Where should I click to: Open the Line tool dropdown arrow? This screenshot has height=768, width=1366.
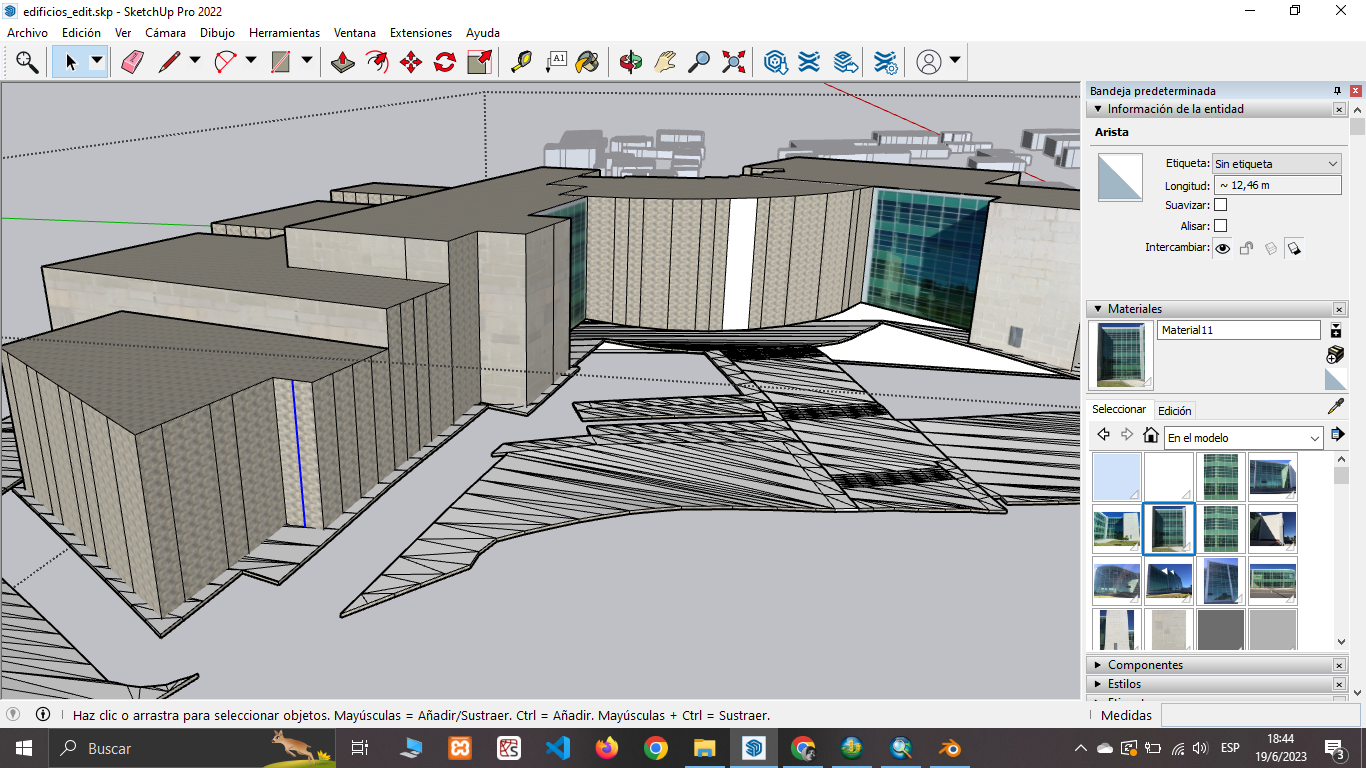pyautogui.click(x=194, y=61)
